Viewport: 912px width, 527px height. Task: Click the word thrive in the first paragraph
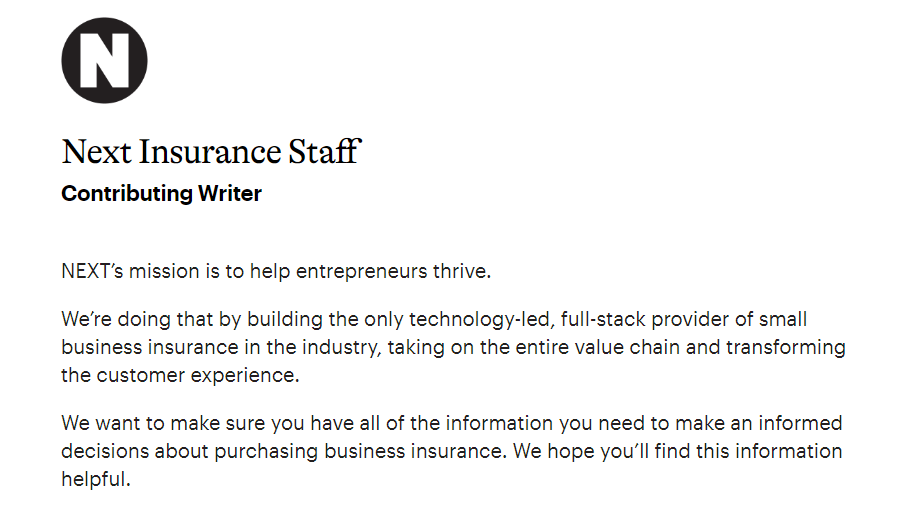[x=462, y=271]
